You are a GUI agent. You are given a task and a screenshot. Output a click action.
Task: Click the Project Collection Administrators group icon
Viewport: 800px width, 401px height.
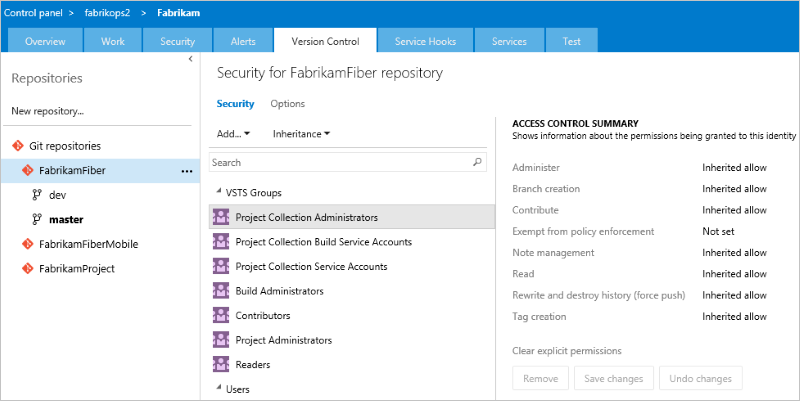pos(221,216)
